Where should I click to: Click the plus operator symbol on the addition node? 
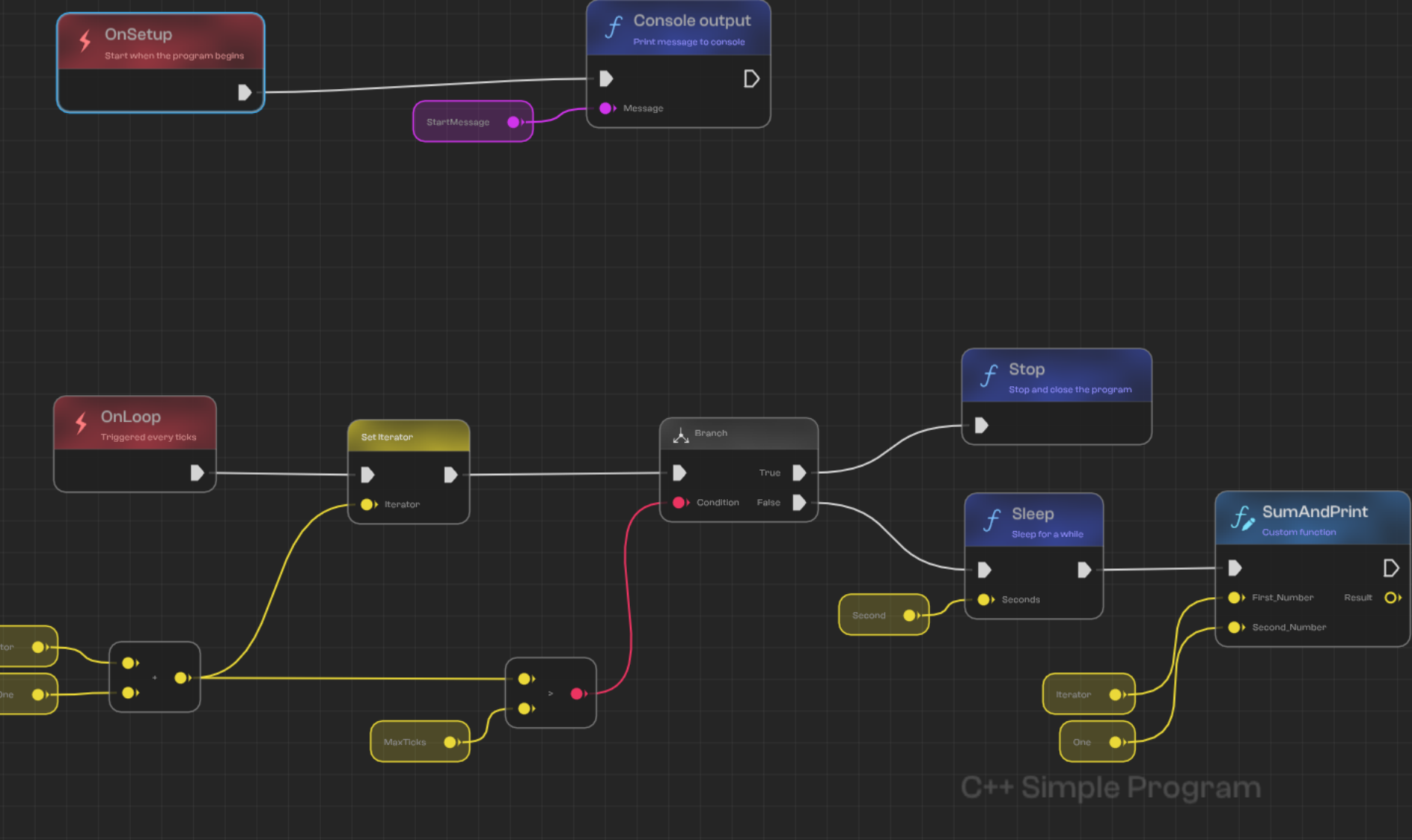(154, 677)
